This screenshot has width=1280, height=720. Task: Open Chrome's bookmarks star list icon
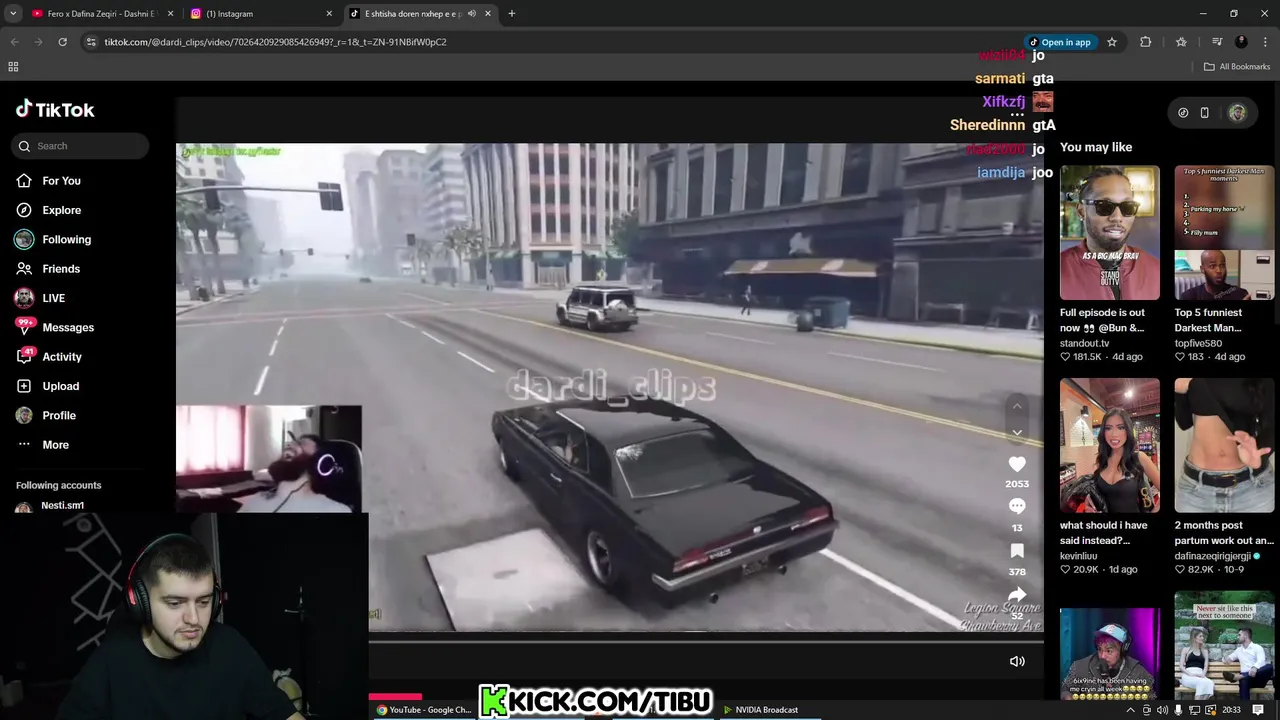(1181, 42)
